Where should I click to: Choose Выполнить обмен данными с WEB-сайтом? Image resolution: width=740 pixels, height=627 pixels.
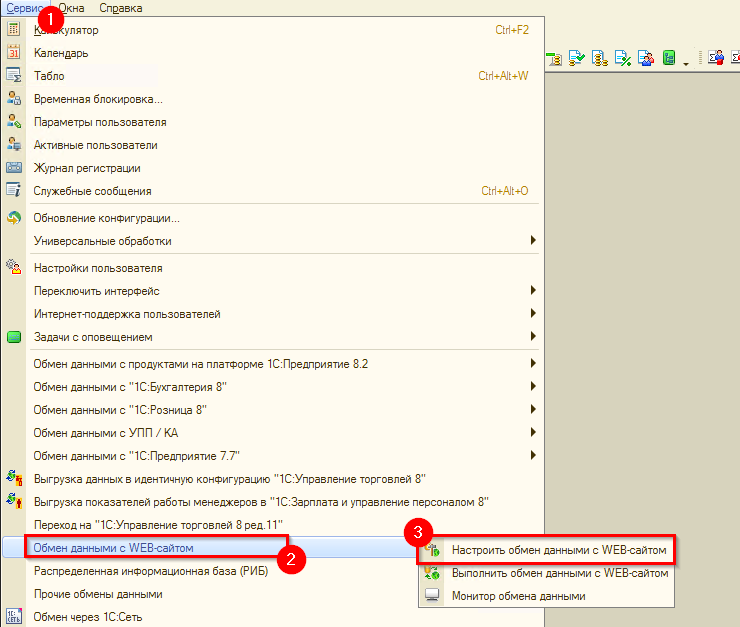558,573
